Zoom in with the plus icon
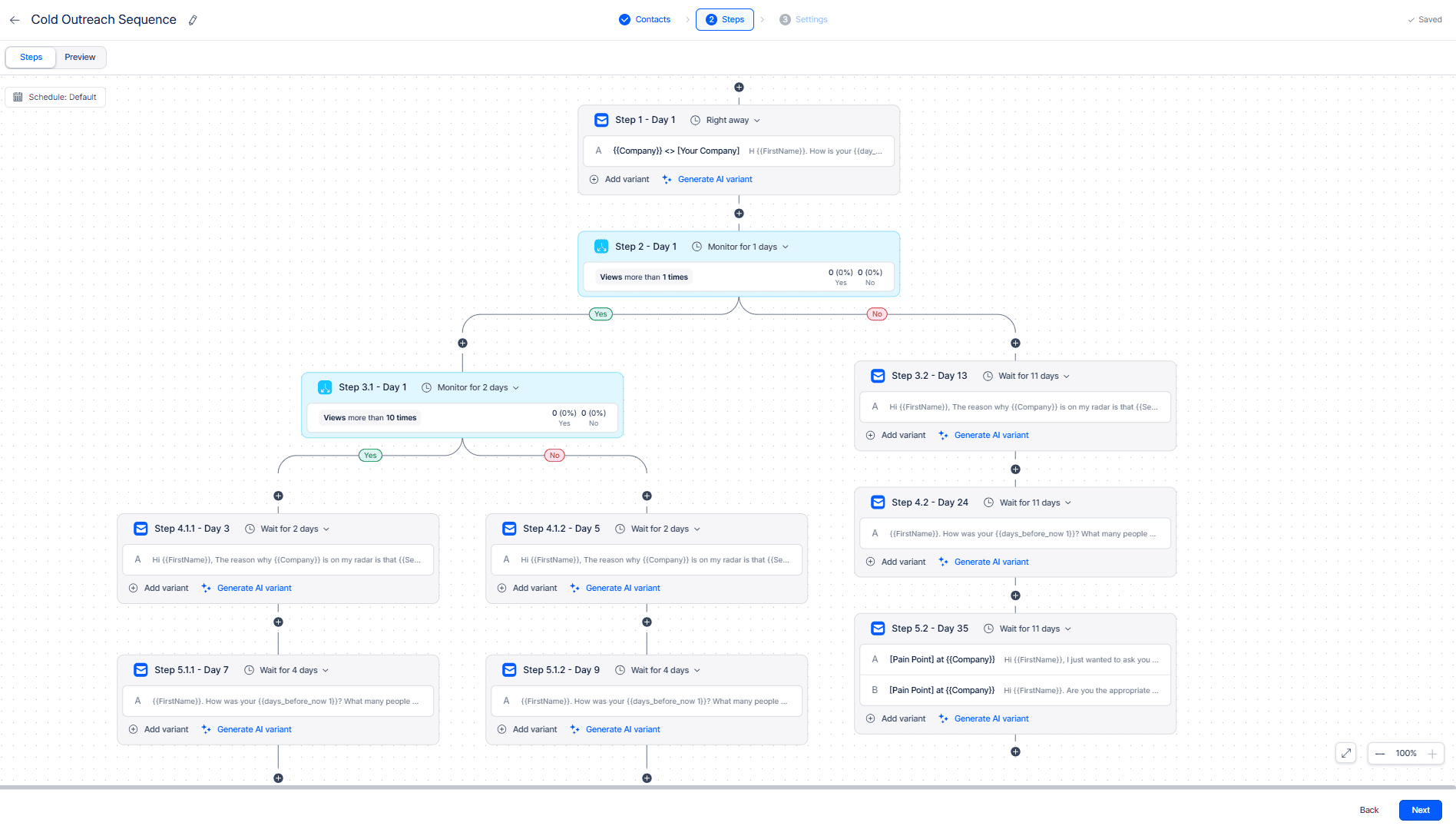 [1432, 754]
